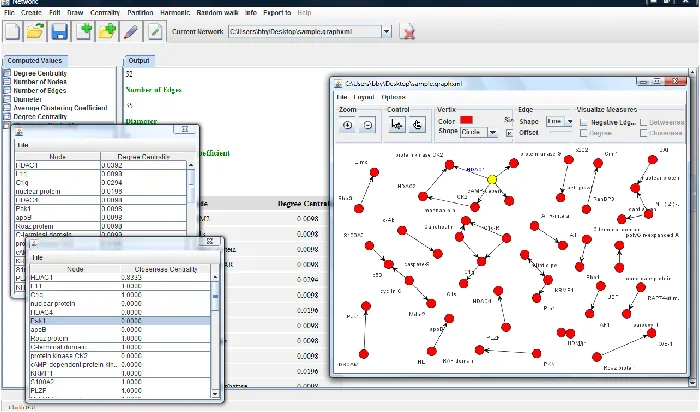Toggle the Closeness visualize checkbox
This screenshot has width=700, height=412.
point(644,133)
